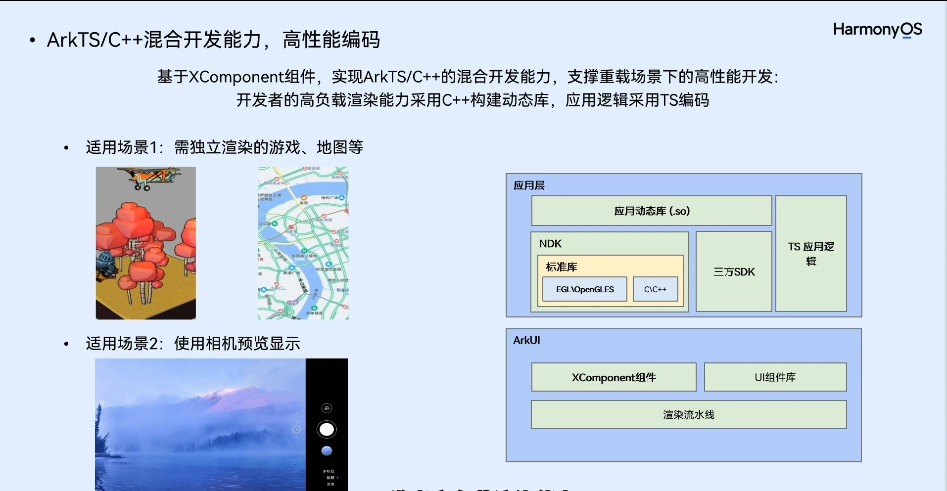The image size is (947, 491).
Task: Click the 'EGL\OpenGLES' box
Action: pyautogui.click(x=585, y=289)
